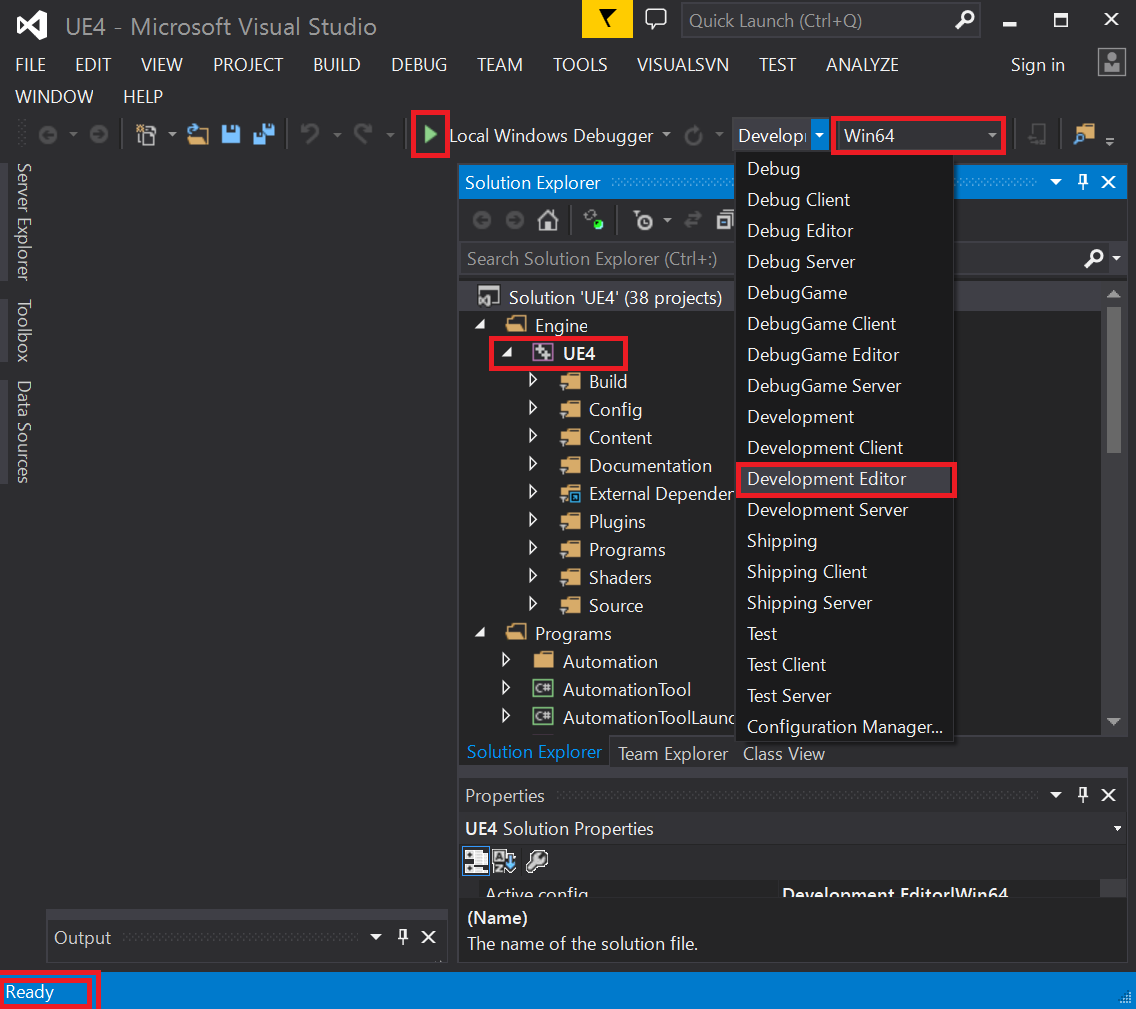Click the Solution Explorer vertical scrollbar thumb
This screenshot has width=1136, height=1009.
[x=1114, y=380]
